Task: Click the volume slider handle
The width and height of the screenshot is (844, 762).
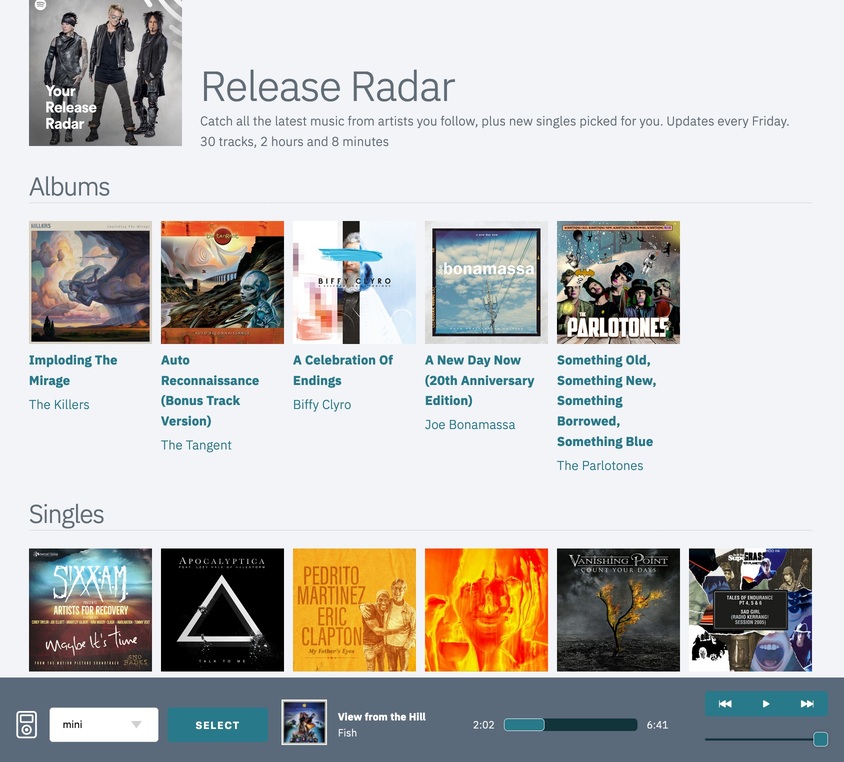Action: coord(820,739)
